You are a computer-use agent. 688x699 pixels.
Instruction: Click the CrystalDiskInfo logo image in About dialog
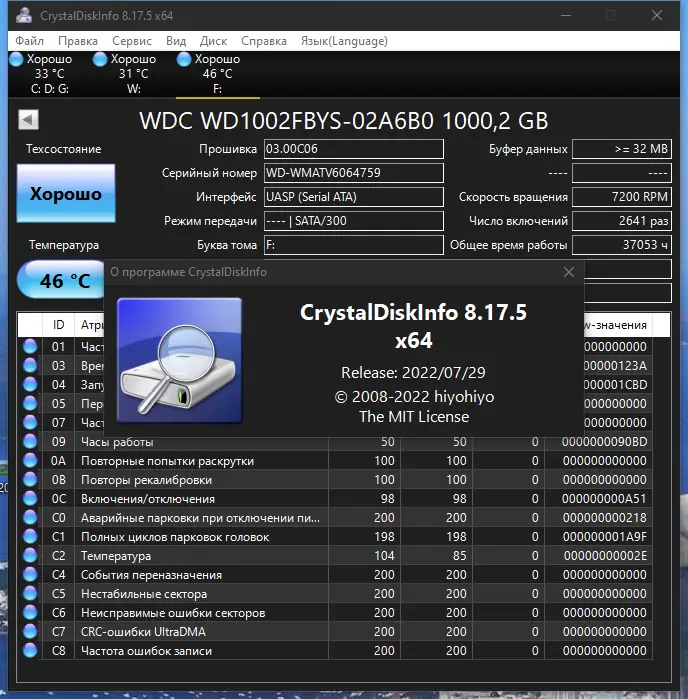(179, 360)
